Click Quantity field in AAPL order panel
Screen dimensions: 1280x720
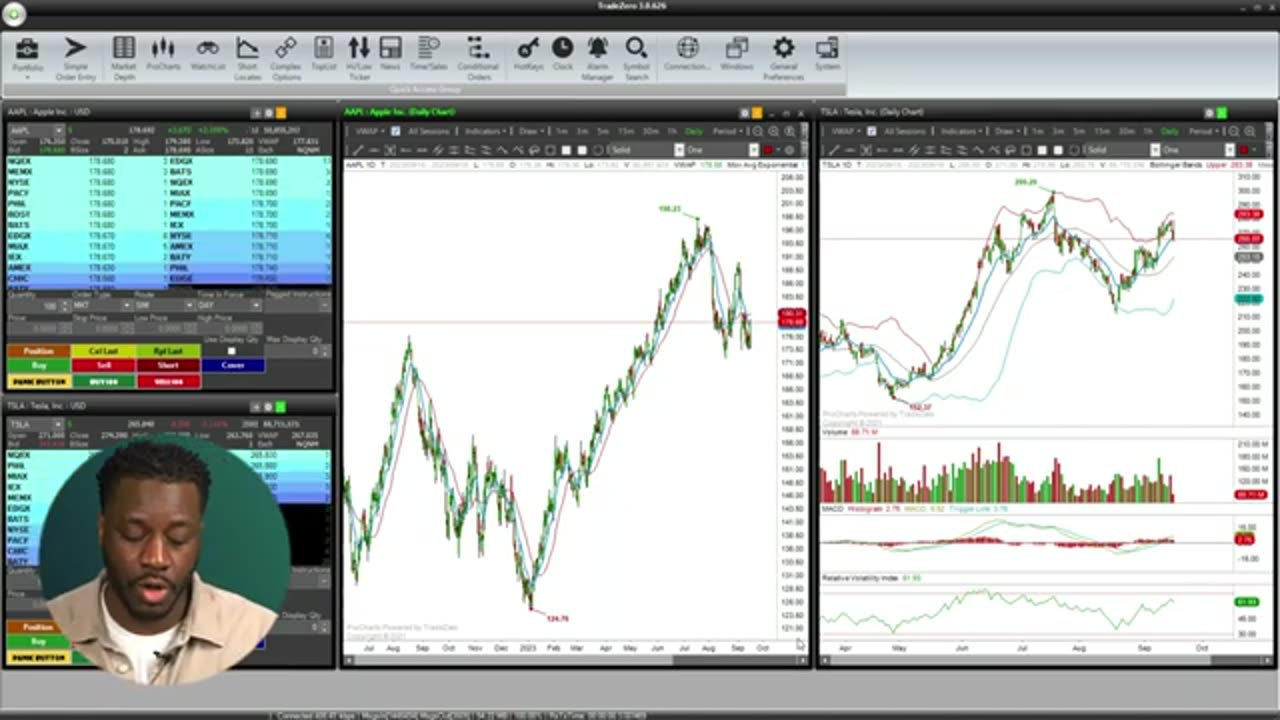pyautogui.click(x=39, y=305)
